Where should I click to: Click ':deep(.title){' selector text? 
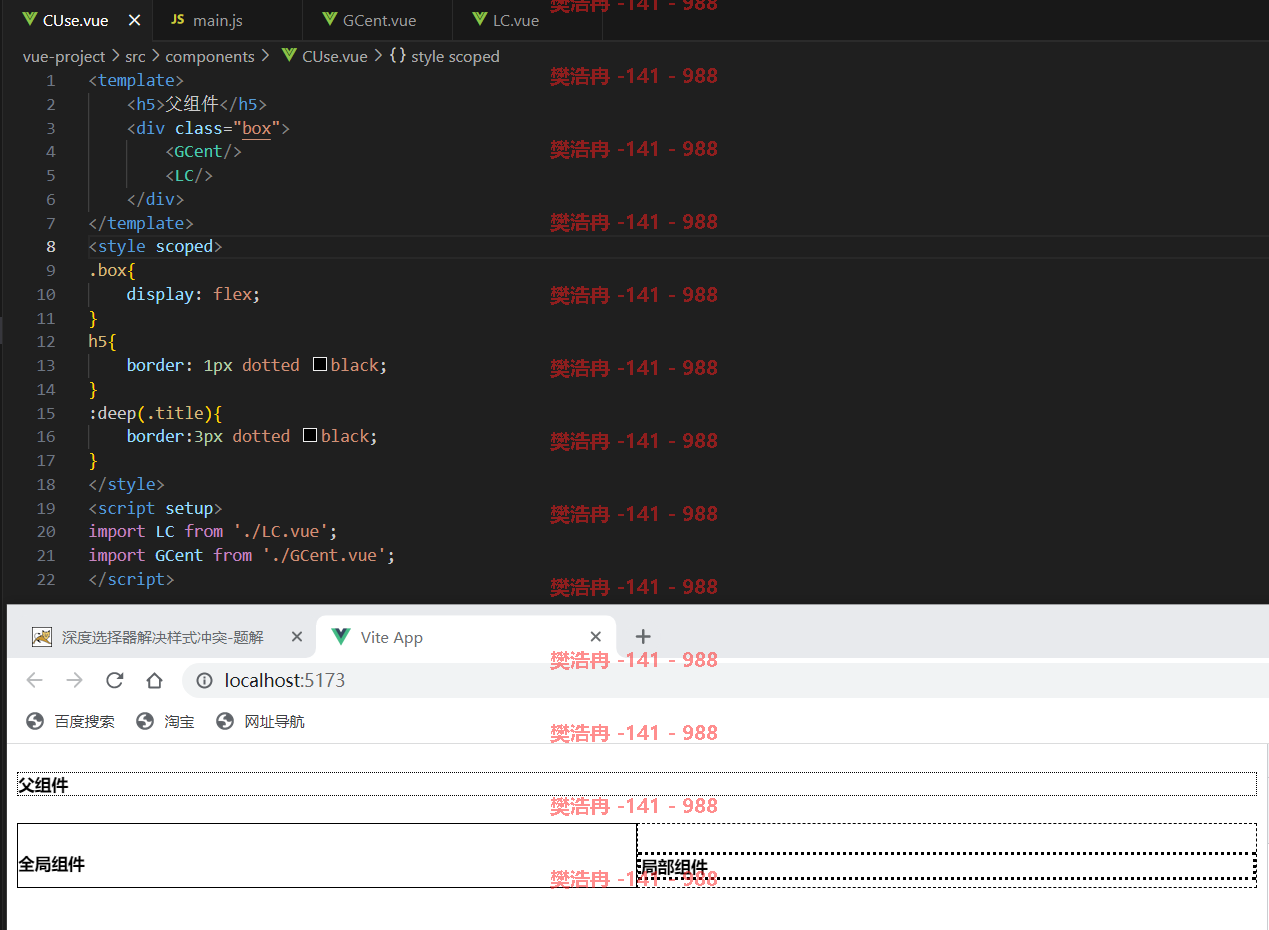pos(155,413)
